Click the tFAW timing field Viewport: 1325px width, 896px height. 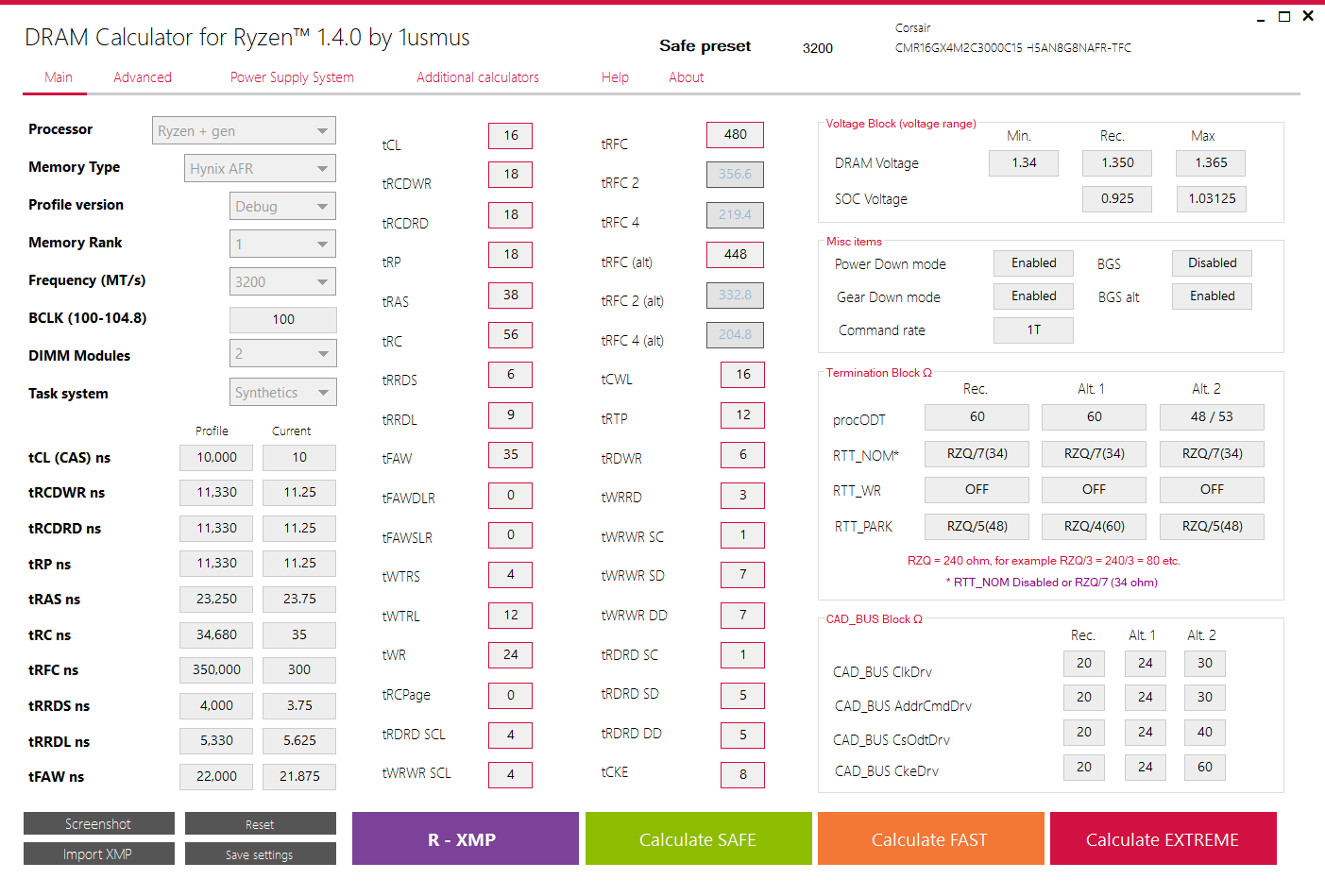click(x=510, y=455)
